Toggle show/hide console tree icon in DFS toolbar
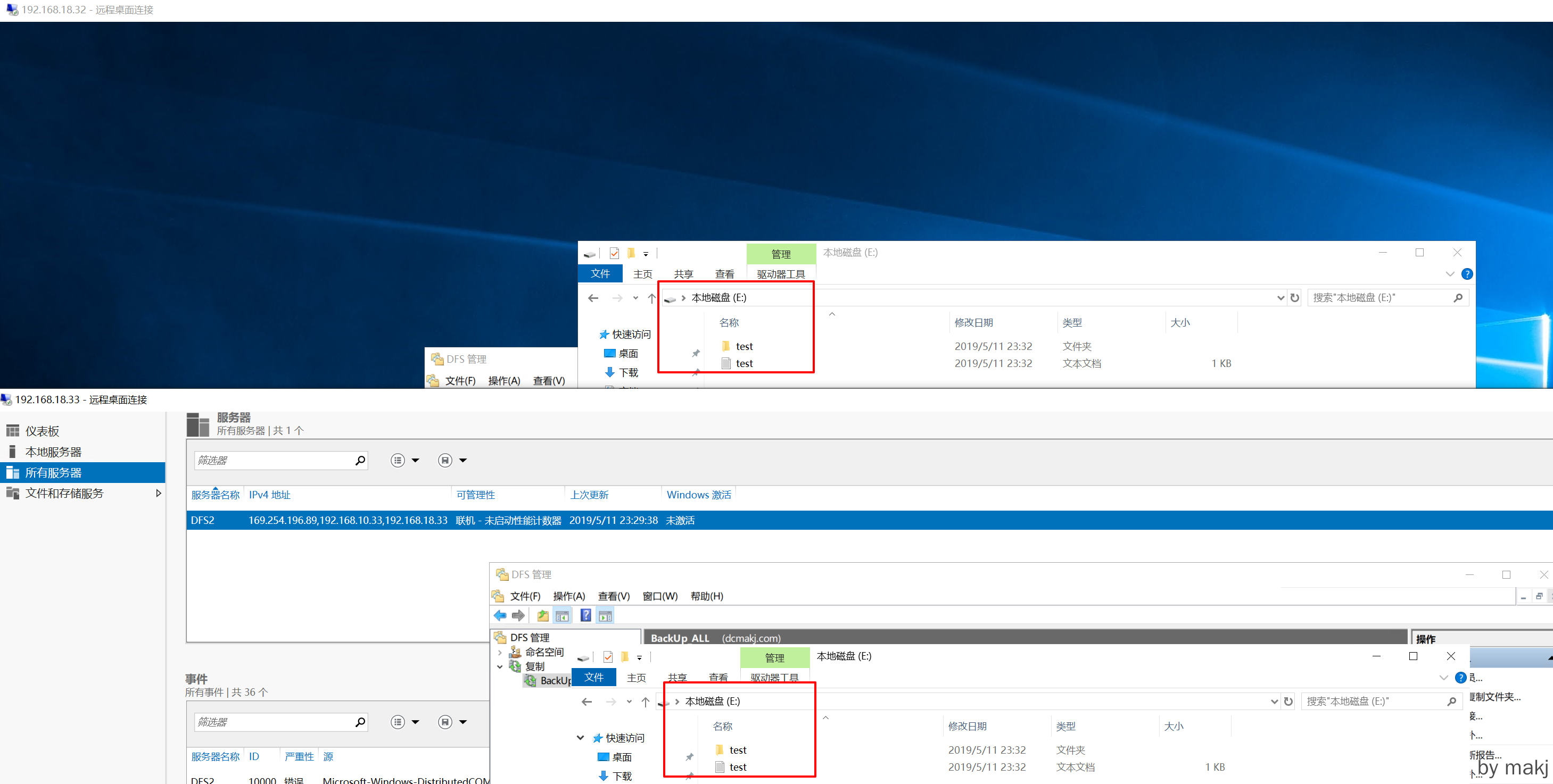1553x784 pixels. tap(562, 615)
